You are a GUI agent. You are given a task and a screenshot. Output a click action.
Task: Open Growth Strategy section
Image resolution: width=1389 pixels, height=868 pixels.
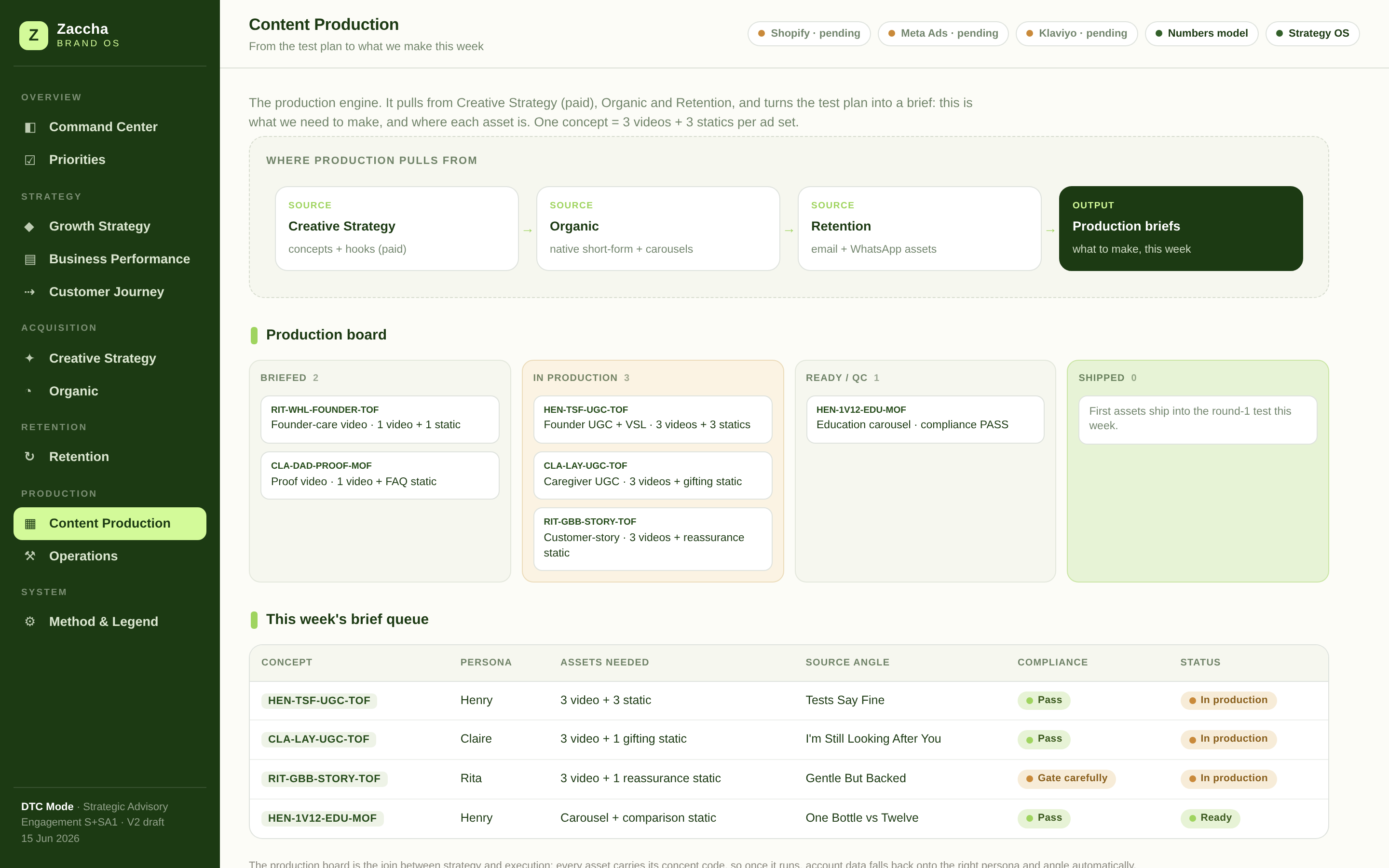(109, 226)
